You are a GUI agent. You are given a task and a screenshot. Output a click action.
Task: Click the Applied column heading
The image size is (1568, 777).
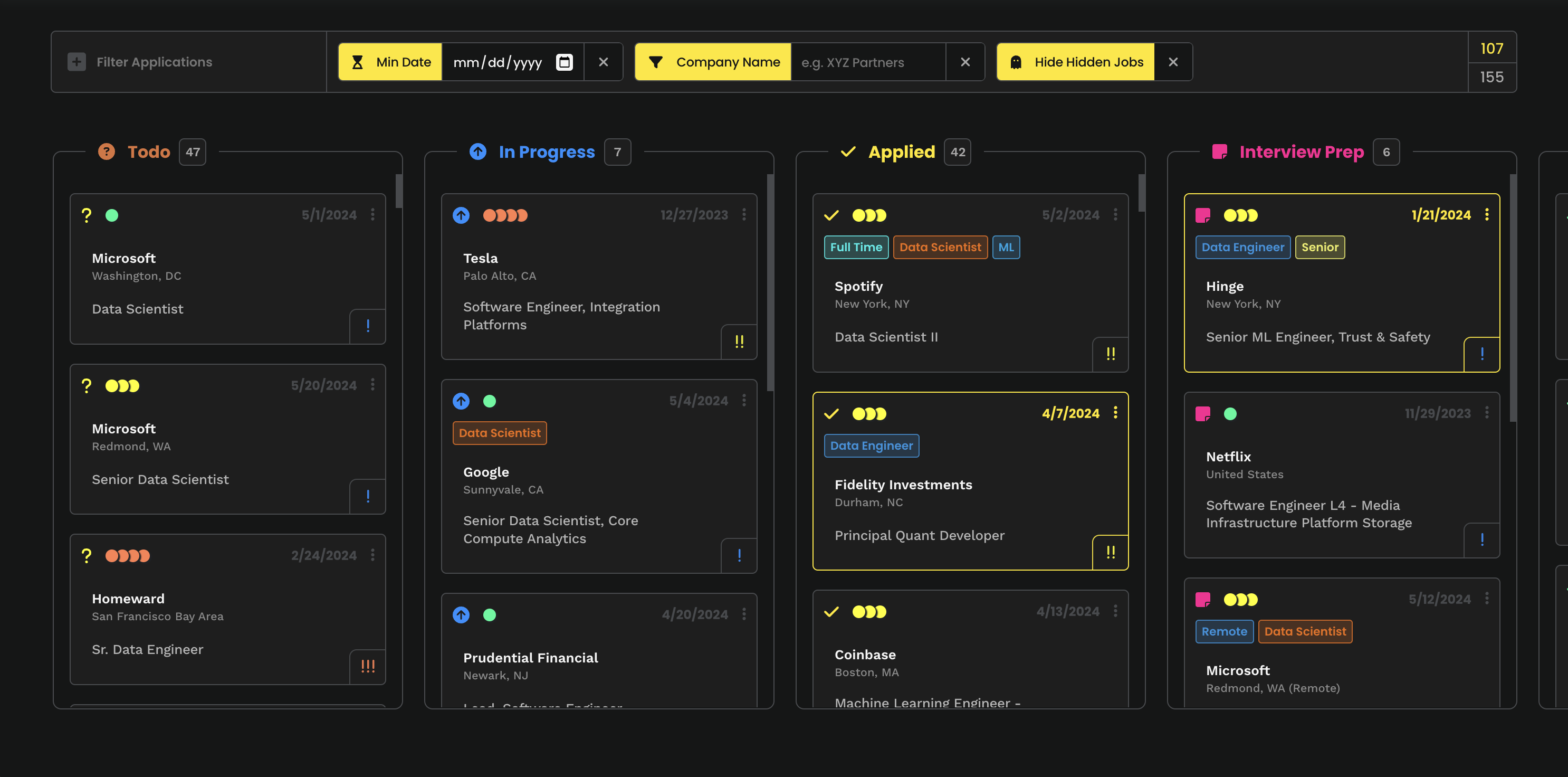(902, 151)
